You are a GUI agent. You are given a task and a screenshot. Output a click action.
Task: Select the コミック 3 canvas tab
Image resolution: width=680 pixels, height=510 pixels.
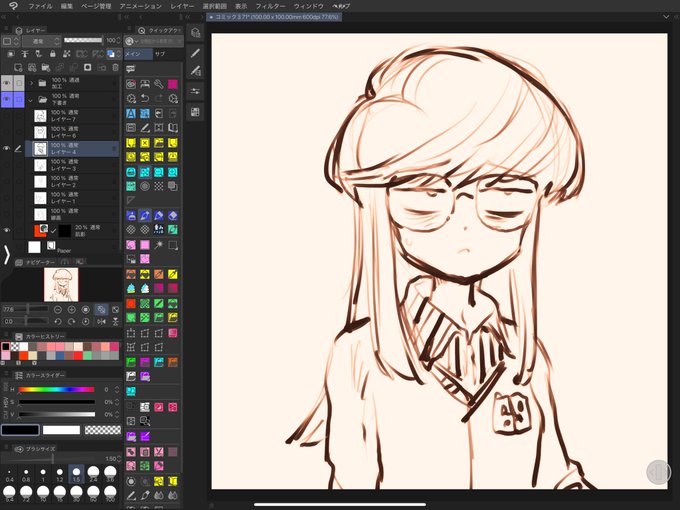click(274, 17)
